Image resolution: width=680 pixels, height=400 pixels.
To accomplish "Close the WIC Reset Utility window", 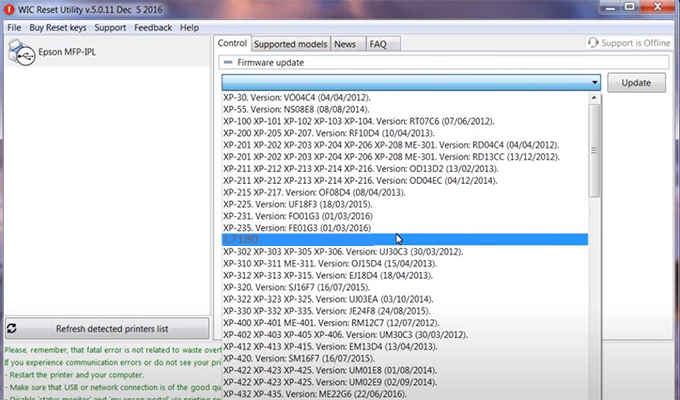I will (657, 7).
